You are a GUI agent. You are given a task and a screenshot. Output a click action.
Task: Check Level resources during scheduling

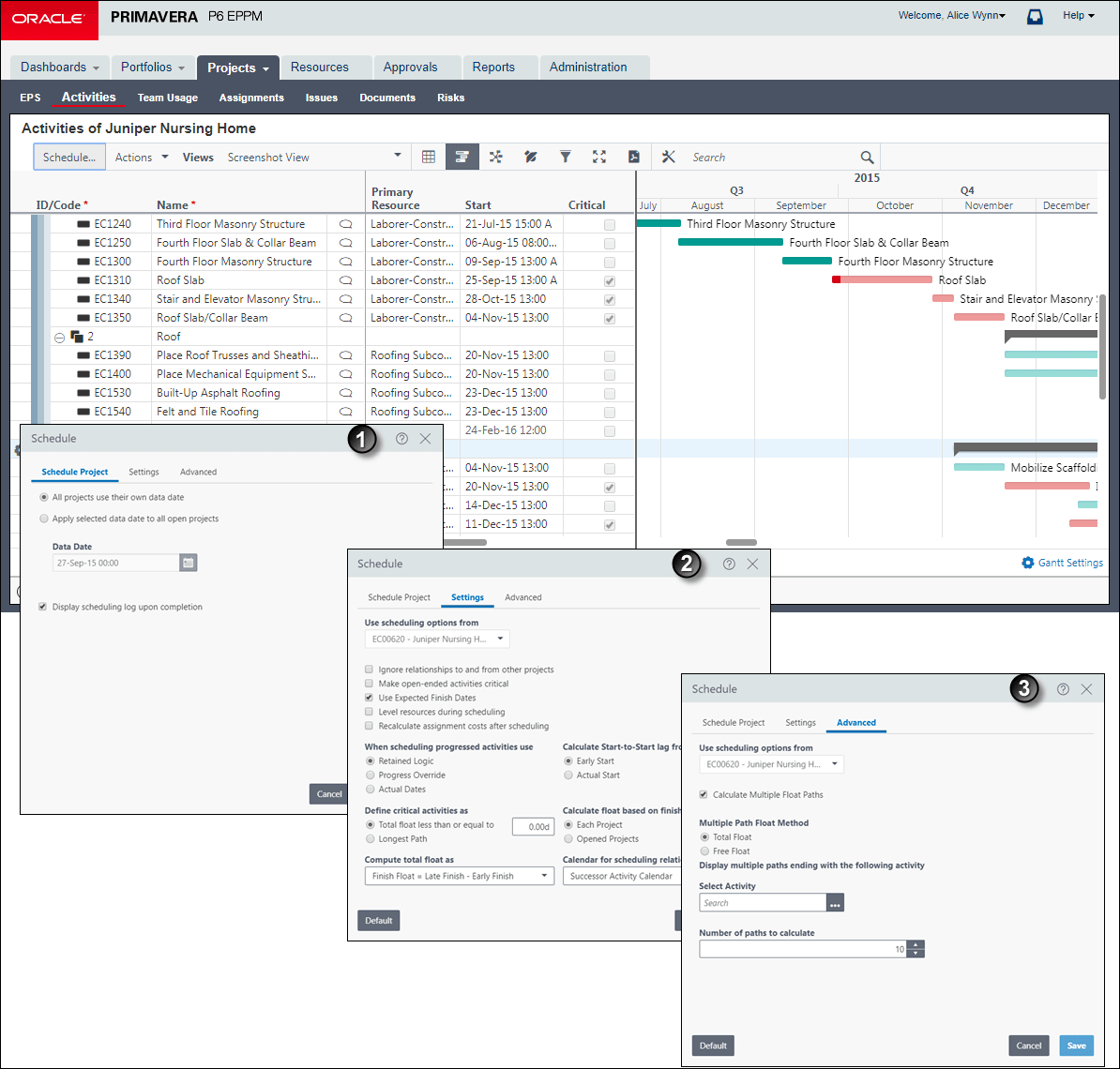pyautogui.click(x=369, y=712)
